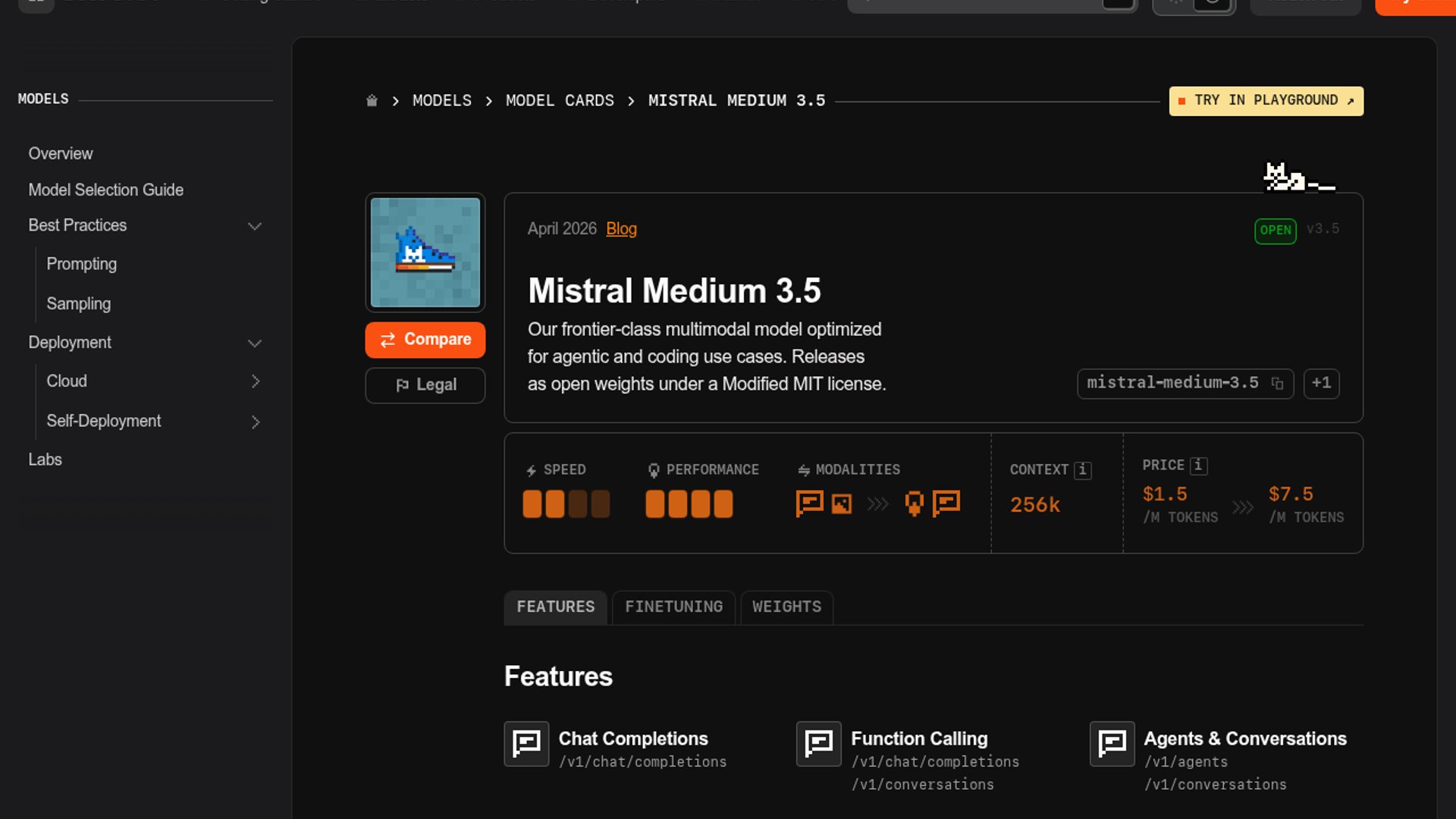Click the flag icon on the Legal button

[x=403, y=384]
